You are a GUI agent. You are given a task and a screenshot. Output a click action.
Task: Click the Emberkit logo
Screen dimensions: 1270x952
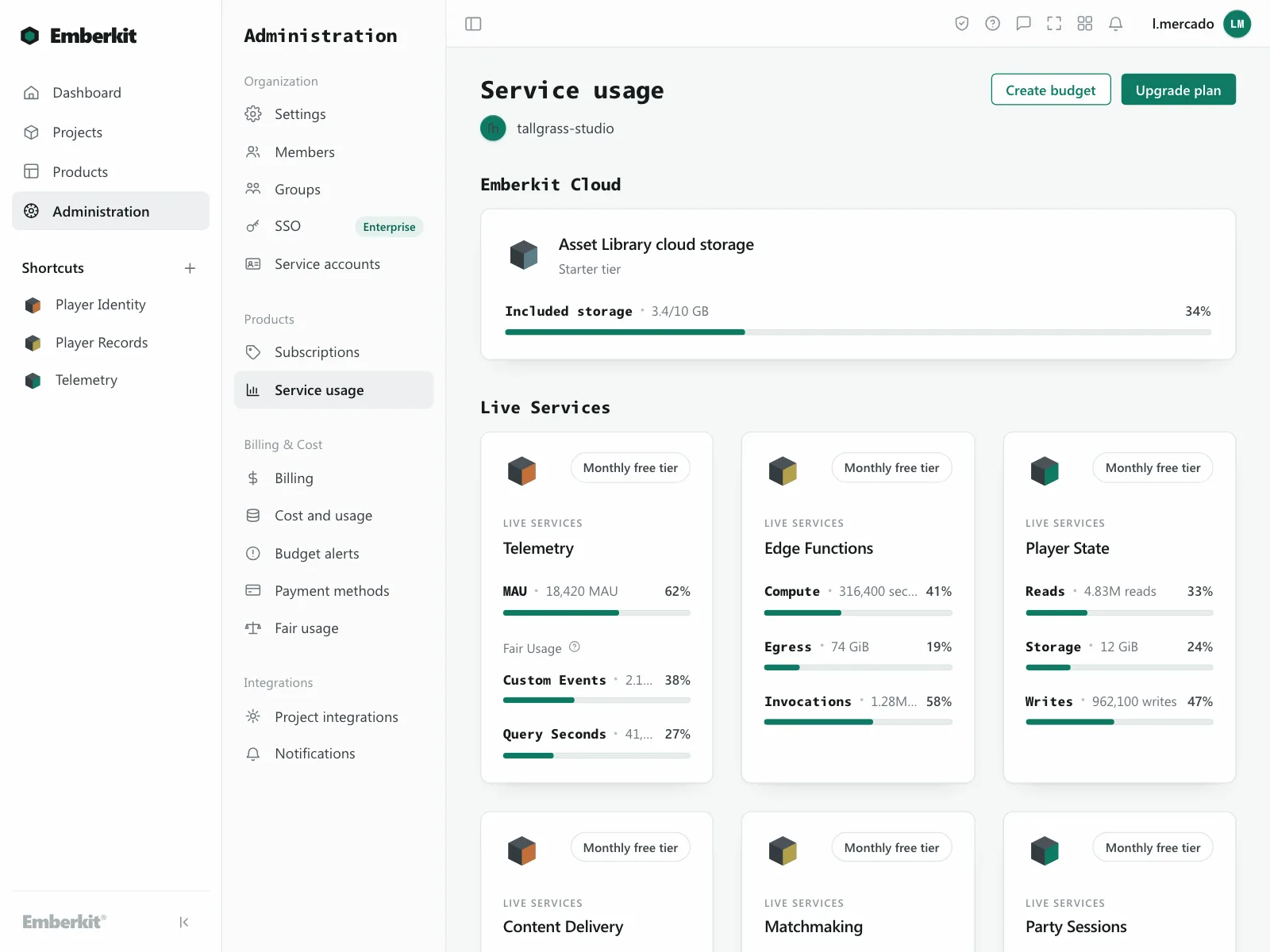[78, 36]
